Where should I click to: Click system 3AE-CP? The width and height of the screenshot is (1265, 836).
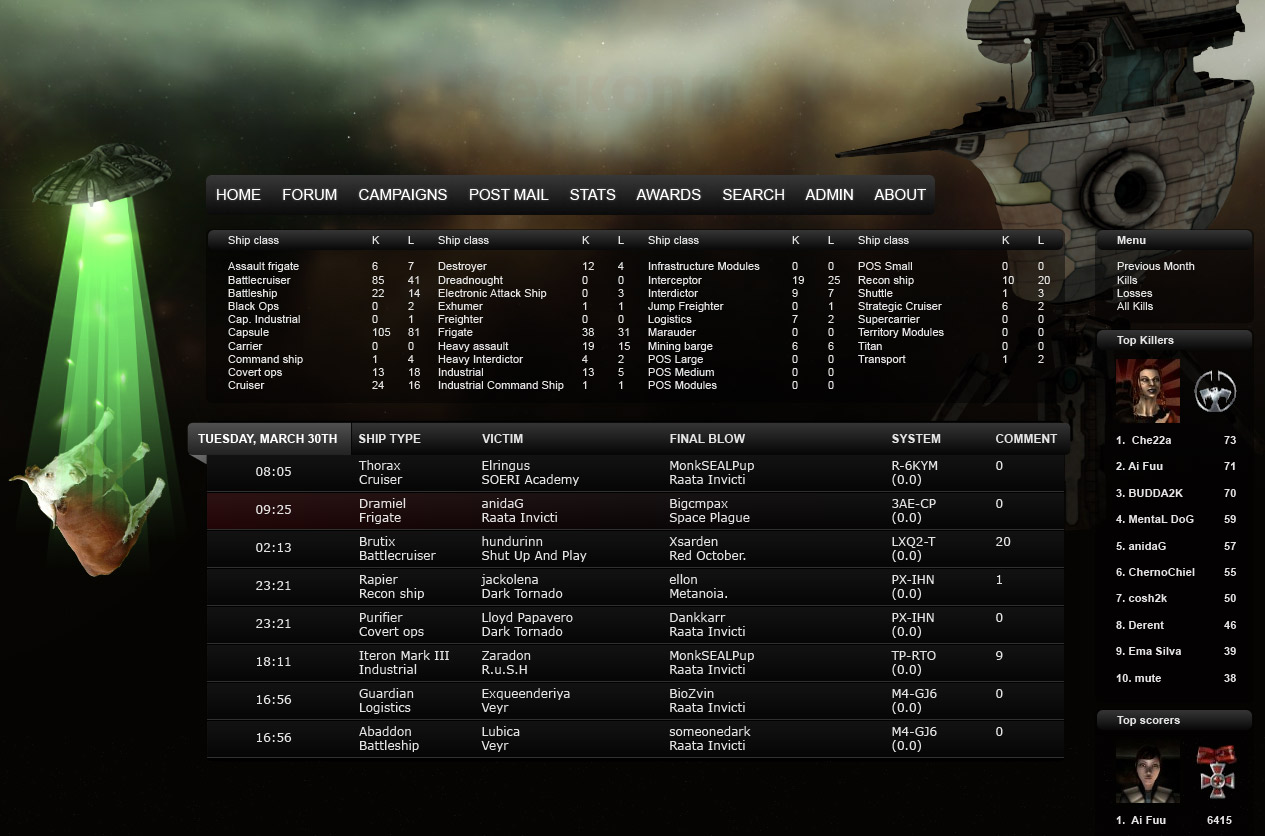tap(914, 504)
